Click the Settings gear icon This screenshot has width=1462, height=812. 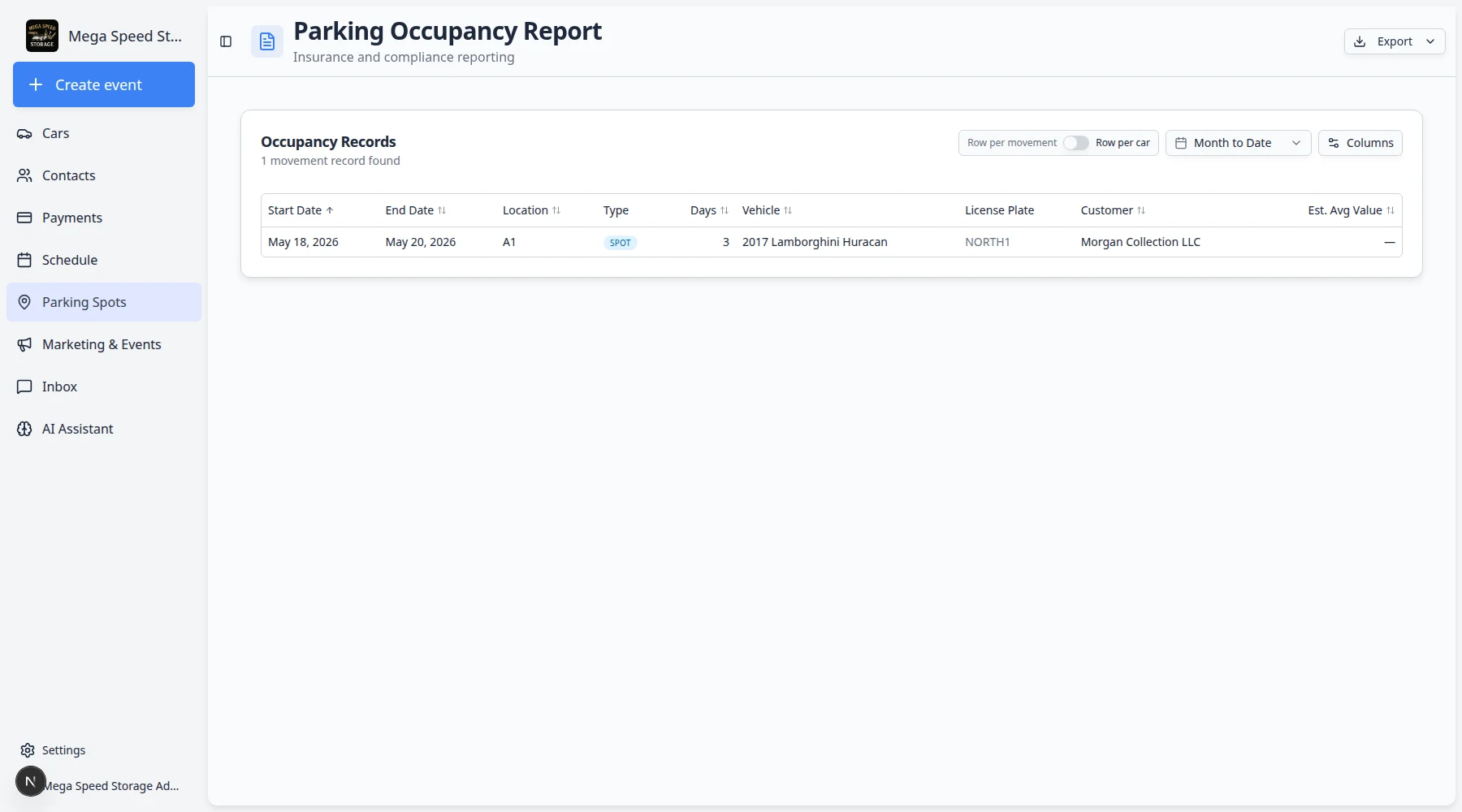(x=28, y=750)
